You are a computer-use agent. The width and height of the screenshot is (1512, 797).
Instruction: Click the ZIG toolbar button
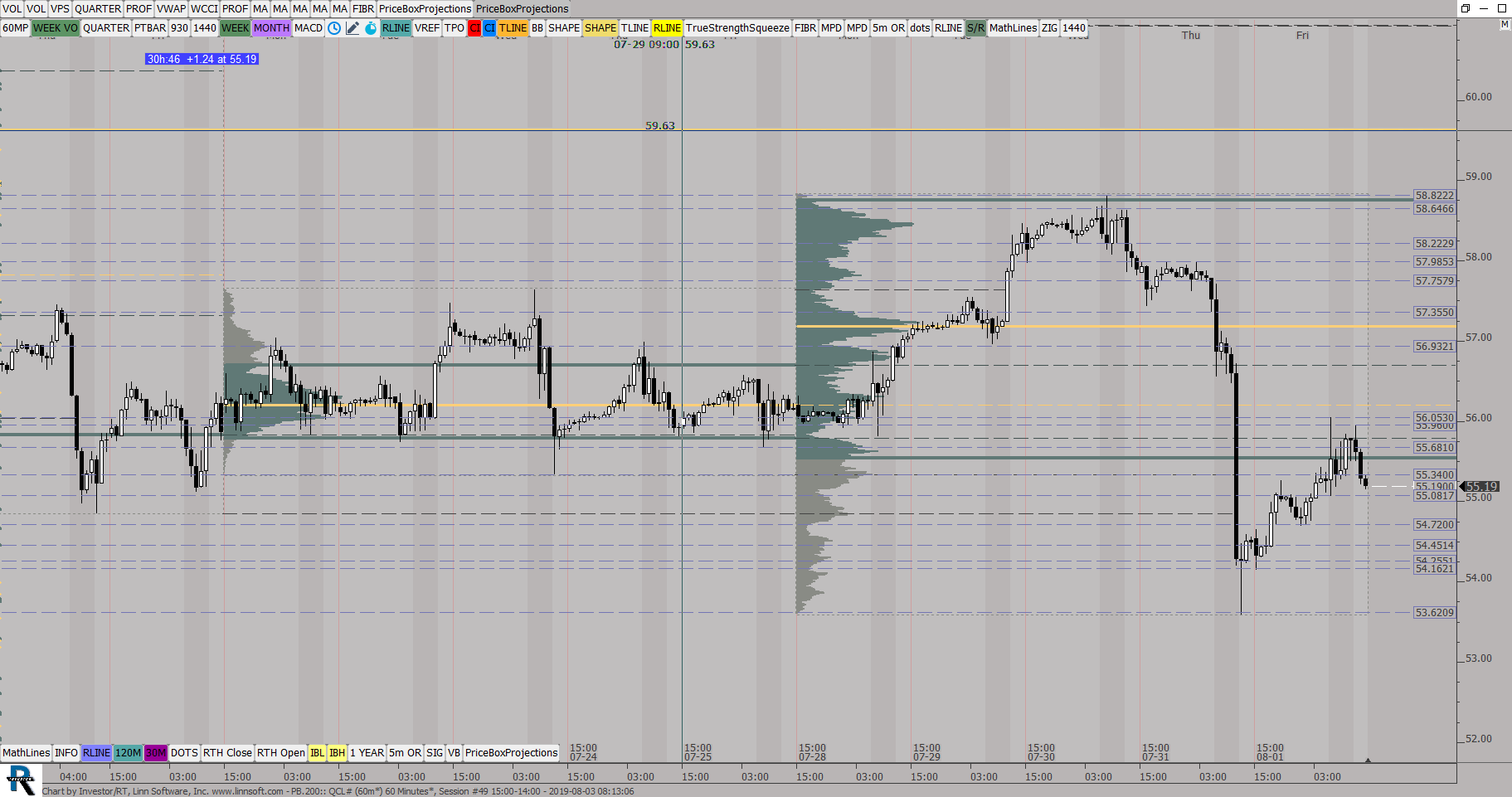click(x=1049, y=28)
